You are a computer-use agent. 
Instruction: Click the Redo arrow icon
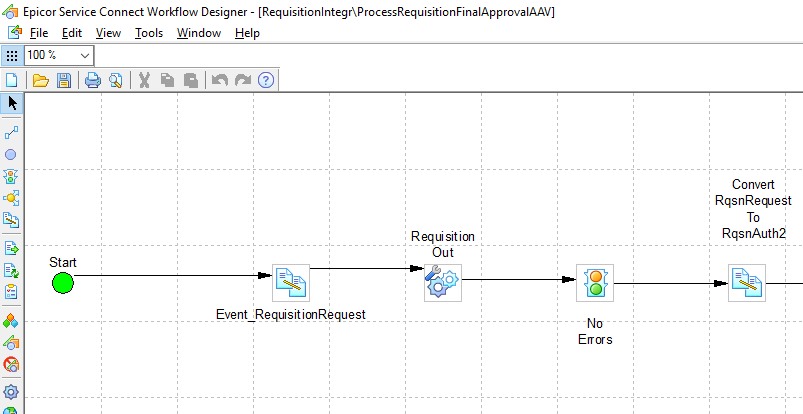(243, 80)
